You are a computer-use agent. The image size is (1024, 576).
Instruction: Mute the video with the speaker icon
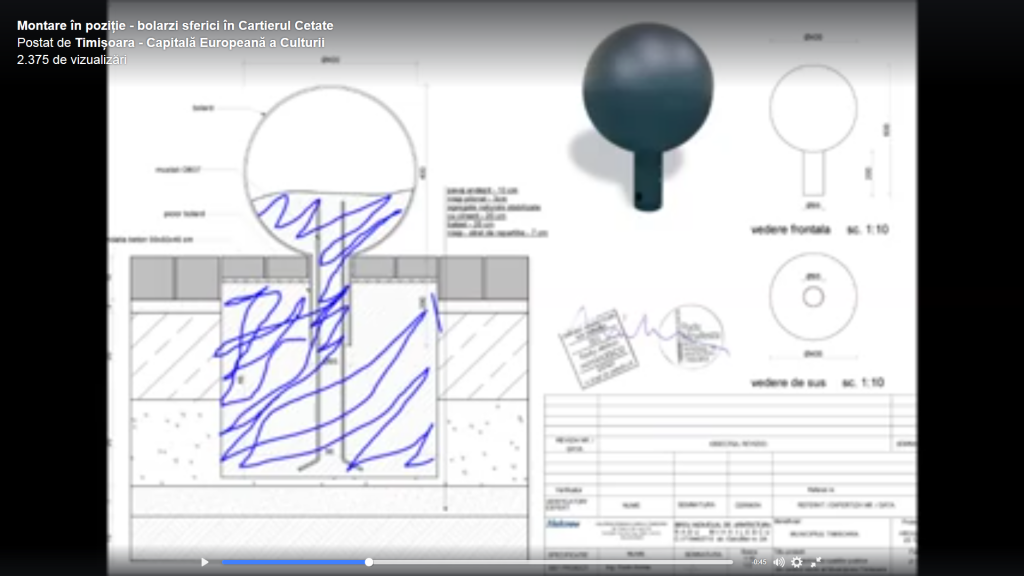pos(778,562)
